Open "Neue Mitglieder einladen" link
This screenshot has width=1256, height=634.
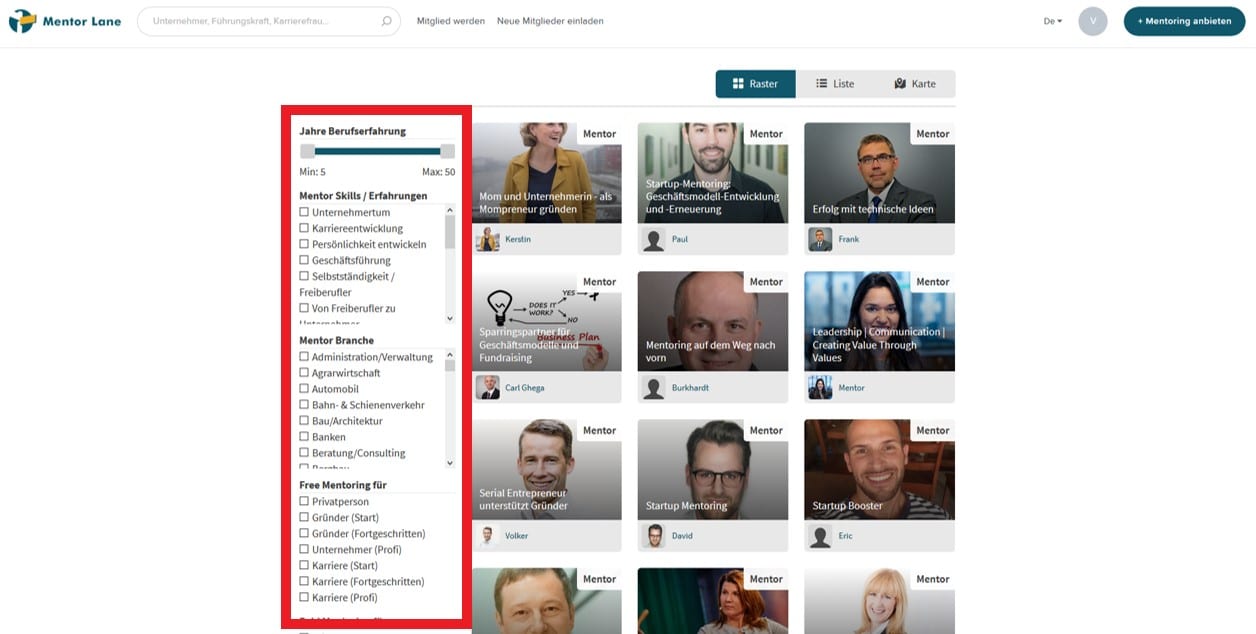click(x=550, y=21)
